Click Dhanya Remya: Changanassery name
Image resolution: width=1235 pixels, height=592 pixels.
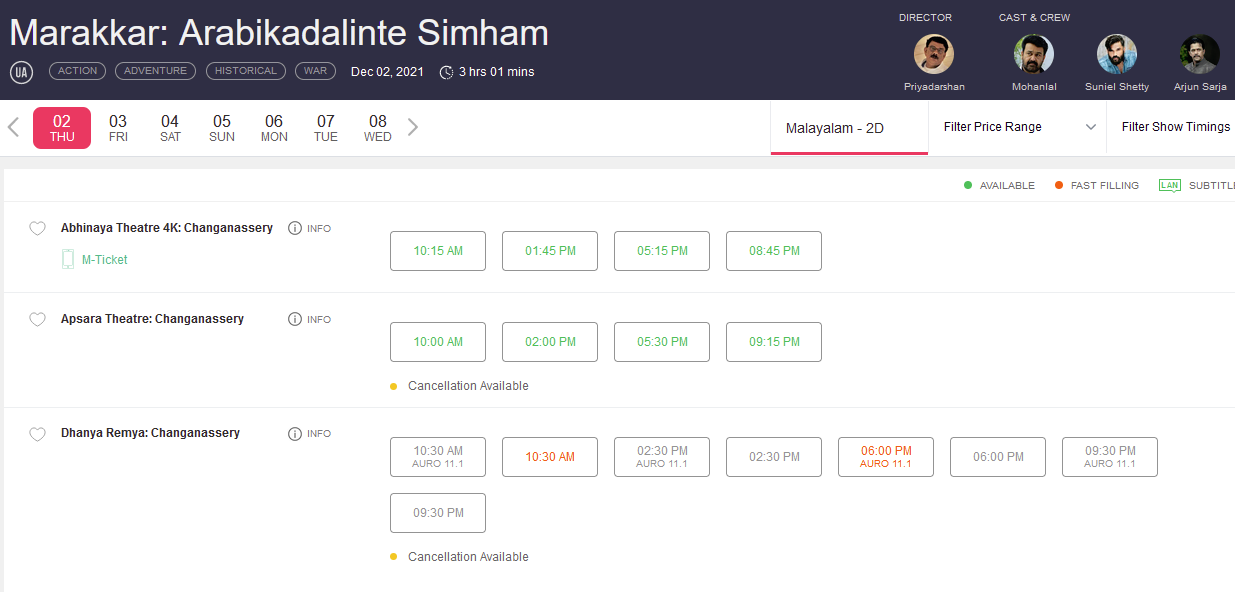tap(150, 433)
